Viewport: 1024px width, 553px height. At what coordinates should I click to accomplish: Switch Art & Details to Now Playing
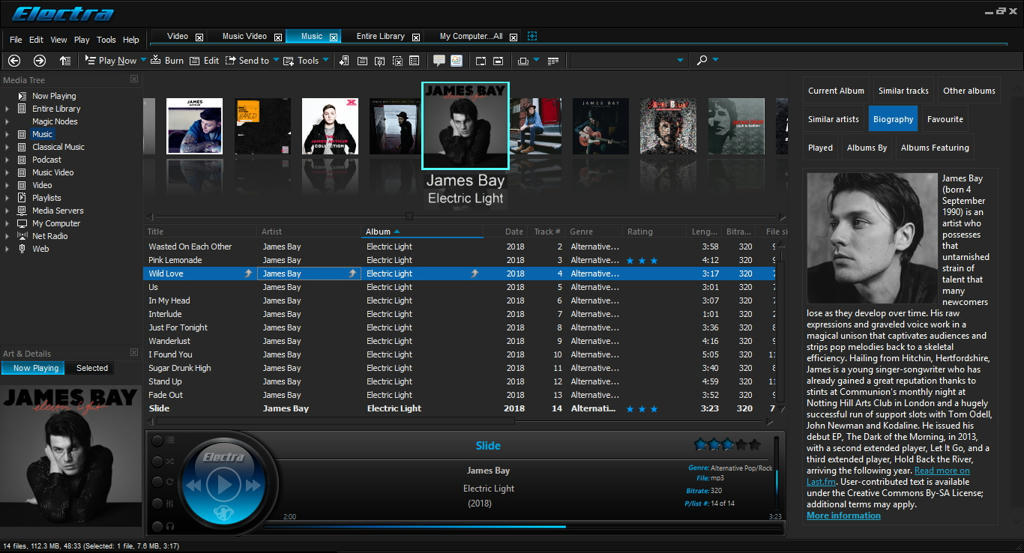point(33,368)
